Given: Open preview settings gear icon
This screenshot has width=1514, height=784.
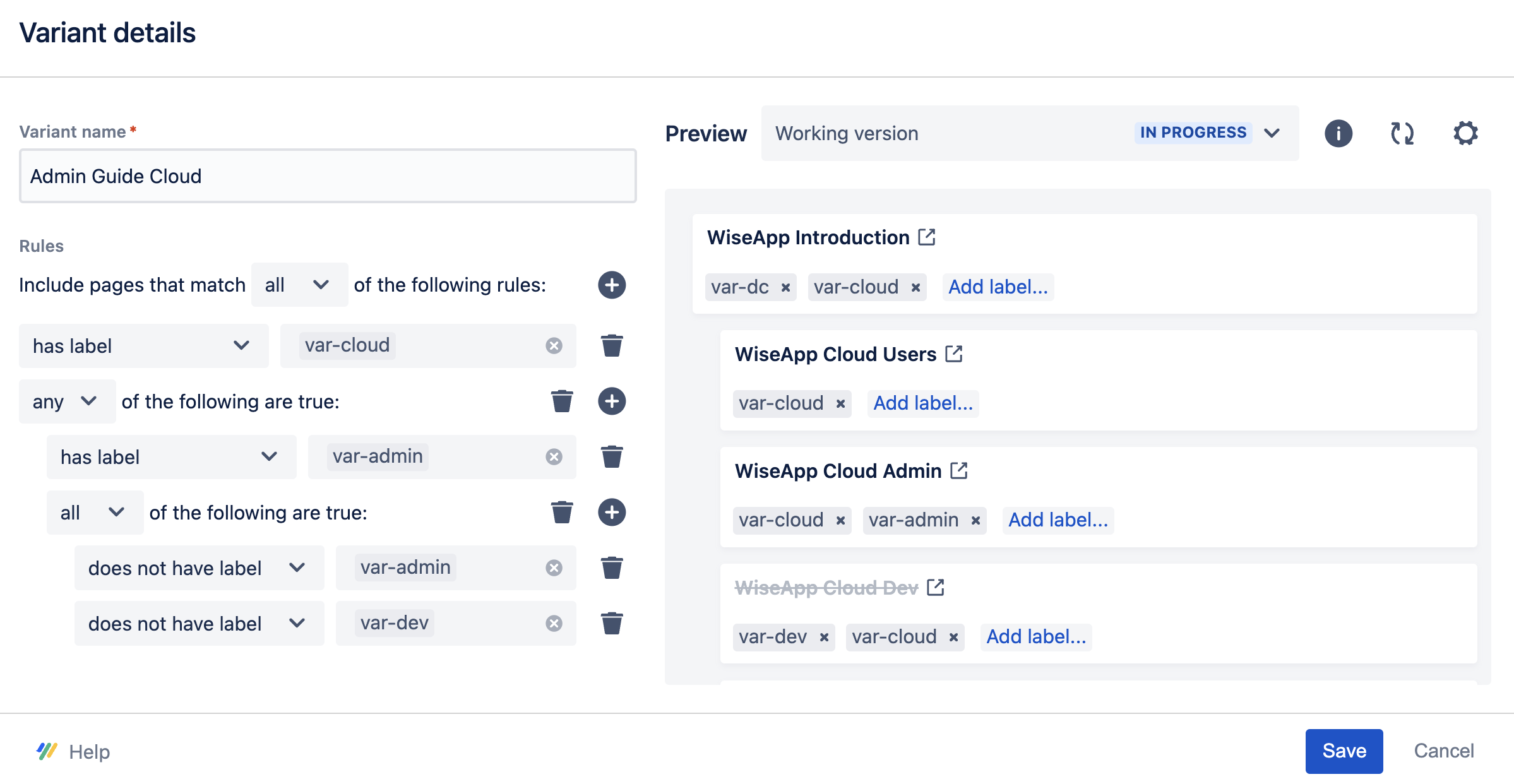Looking at the screenshot, I should 1465,133.
